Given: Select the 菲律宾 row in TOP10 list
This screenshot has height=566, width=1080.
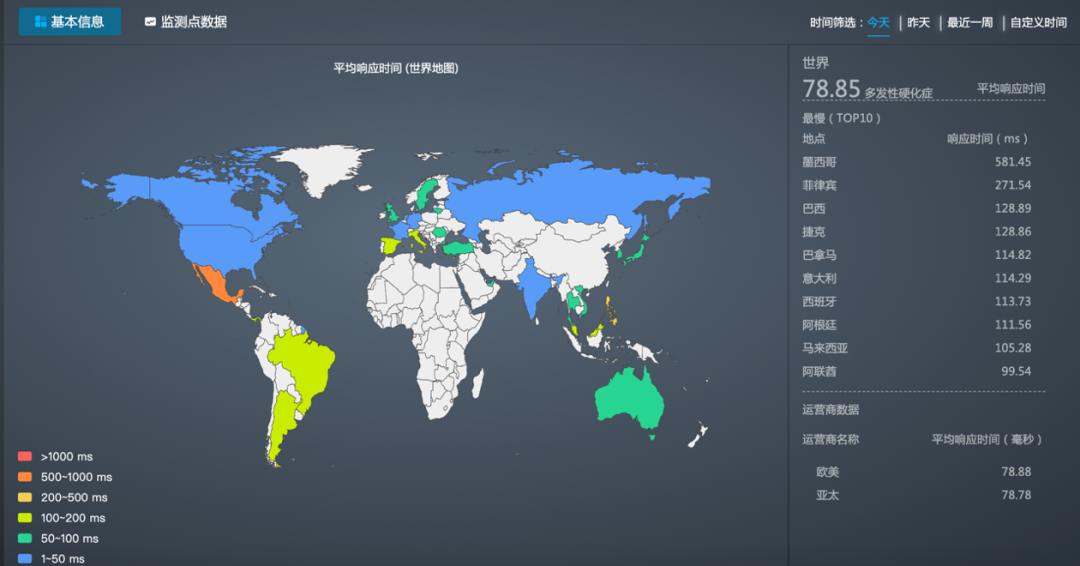Looking at the screenshot, I should point(917,185).
